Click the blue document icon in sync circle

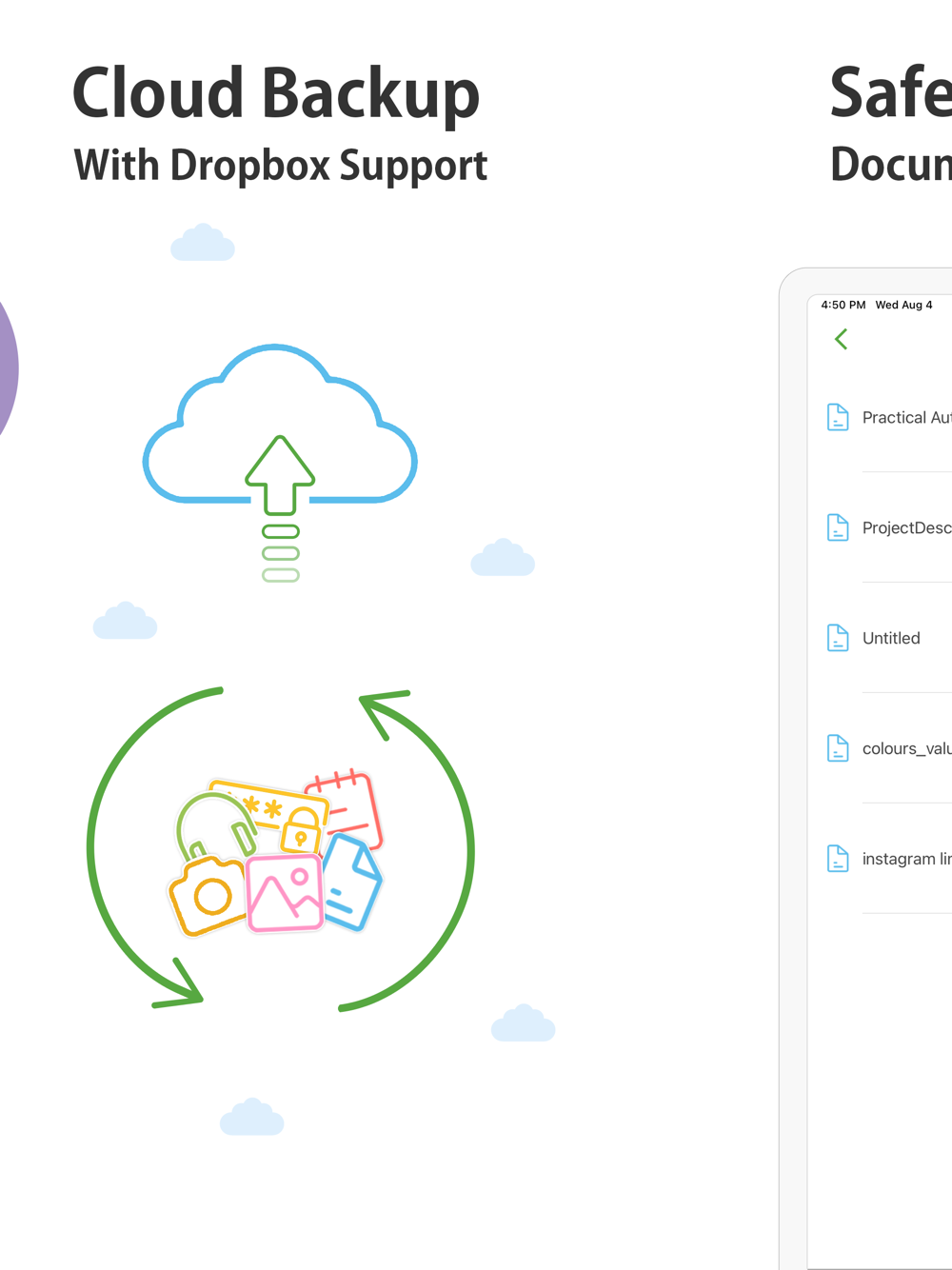(351, 883)
